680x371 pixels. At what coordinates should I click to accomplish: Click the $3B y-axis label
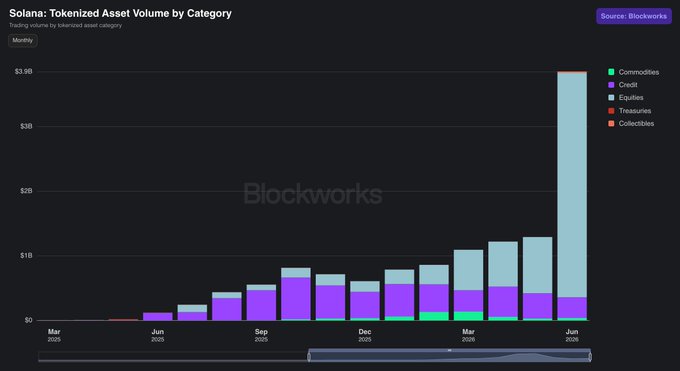click(x=26, y=126)
